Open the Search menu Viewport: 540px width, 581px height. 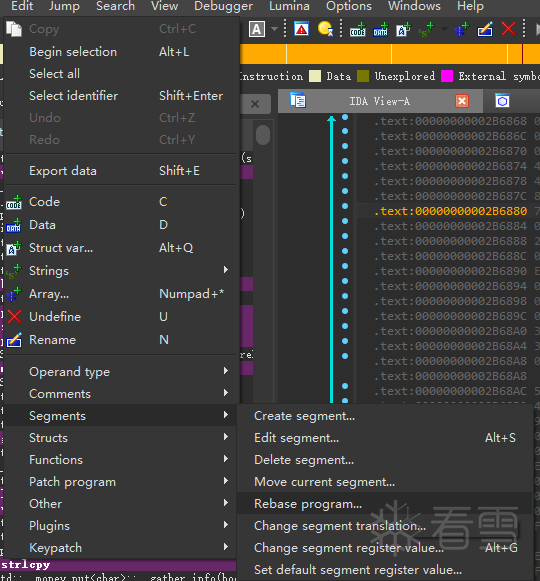point(115,6)
